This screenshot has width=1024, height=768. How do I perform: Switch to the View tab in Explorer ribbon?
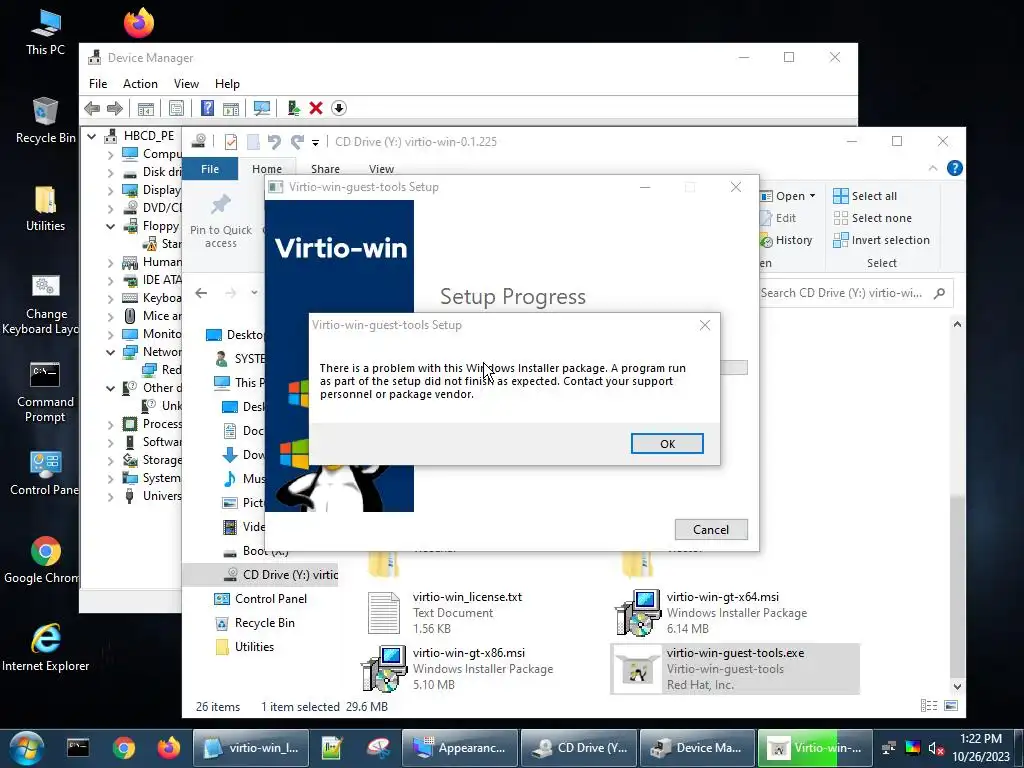point(381,169)
